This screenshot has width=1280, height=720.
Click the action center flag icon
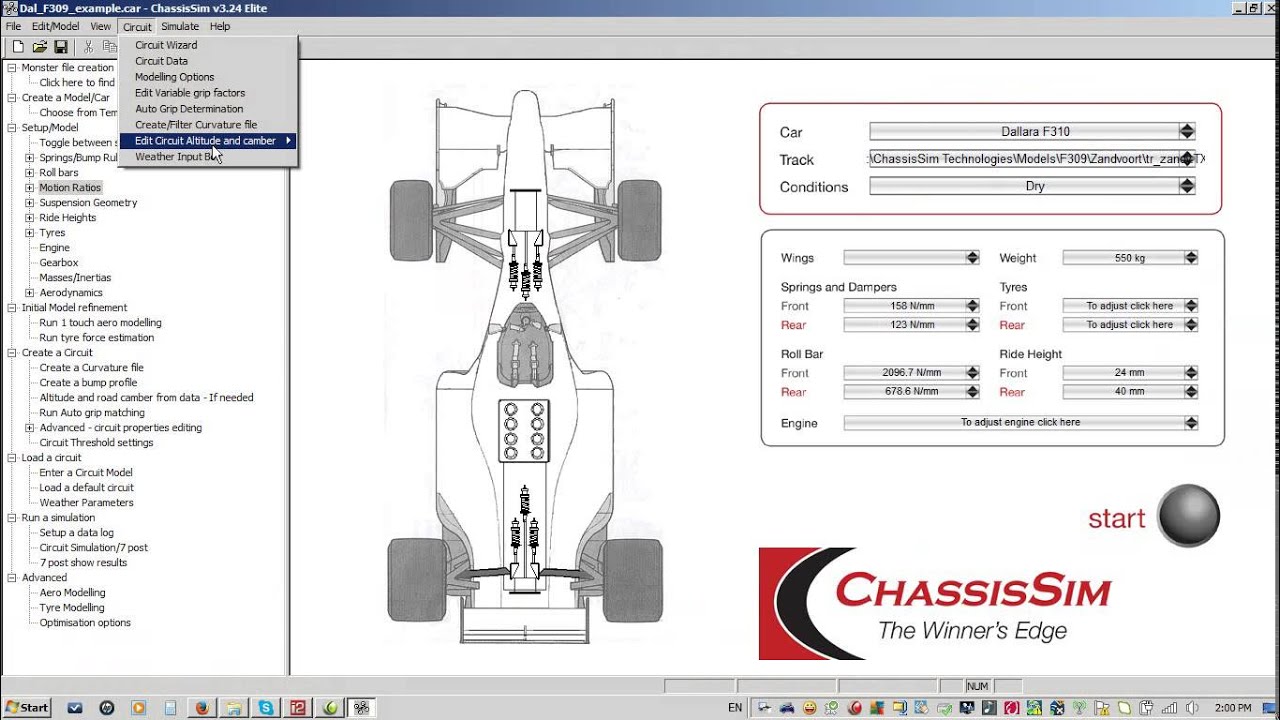1104,708
